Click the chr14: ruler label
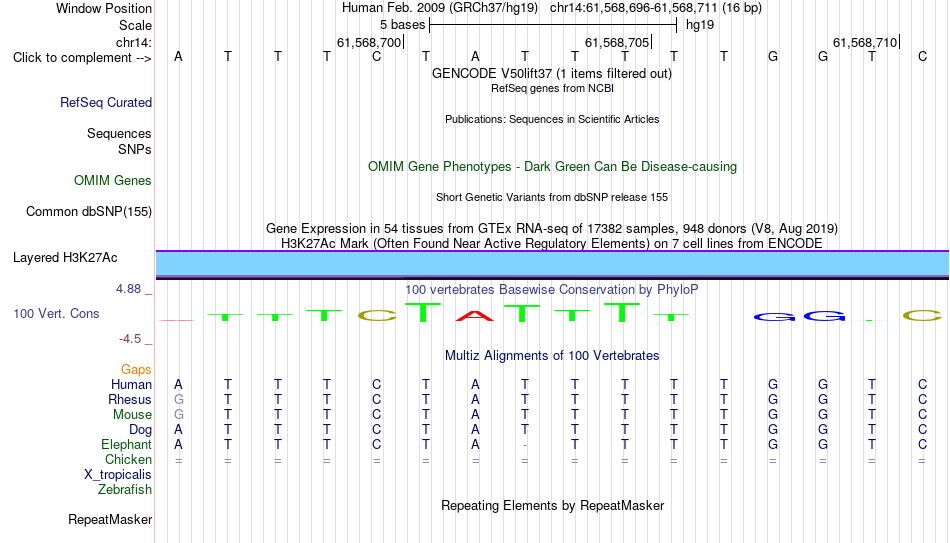The image size is (950, 543). (x=134, y=42)
